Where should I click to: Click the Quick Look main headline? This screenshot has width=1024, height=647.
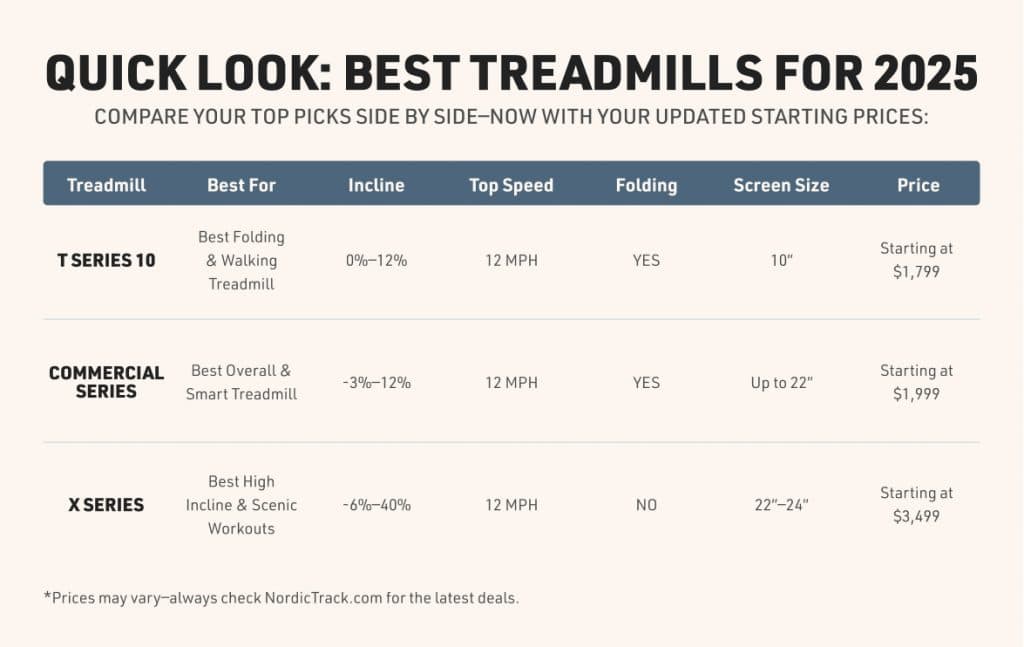tap(511, 73)
